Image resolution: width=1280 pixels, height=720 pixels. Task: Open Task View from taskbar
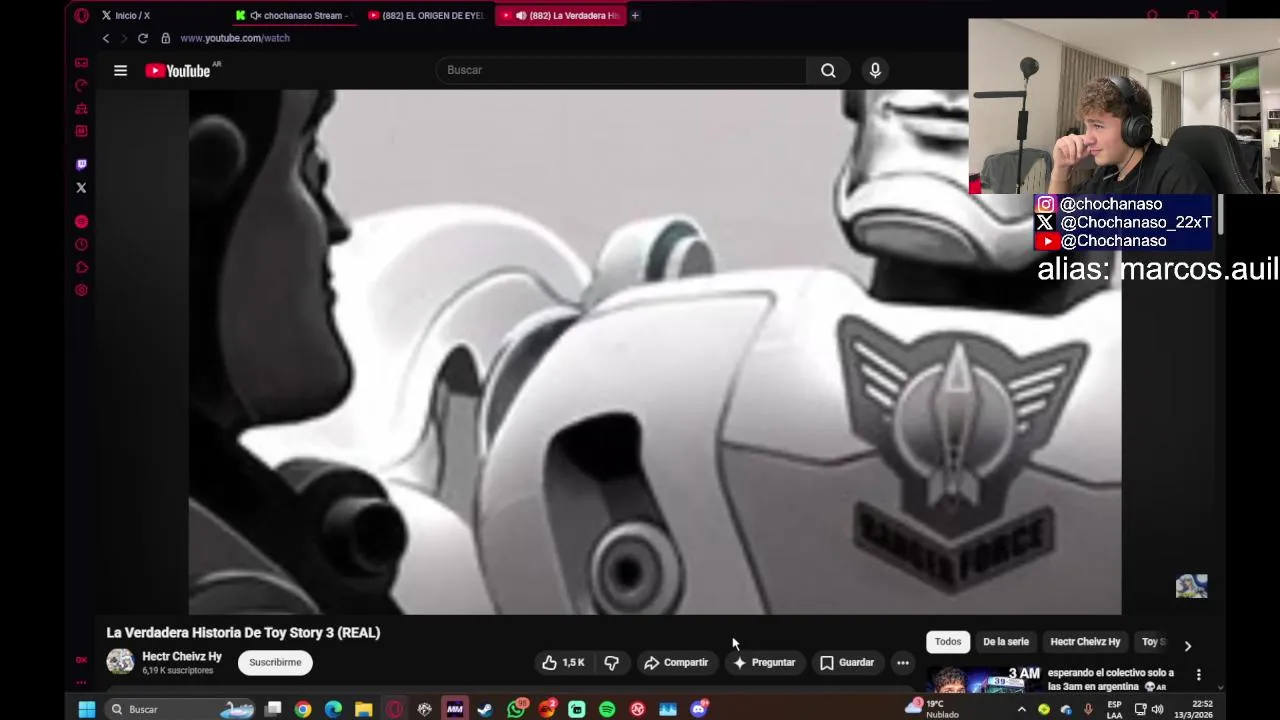tap(273, 709)
